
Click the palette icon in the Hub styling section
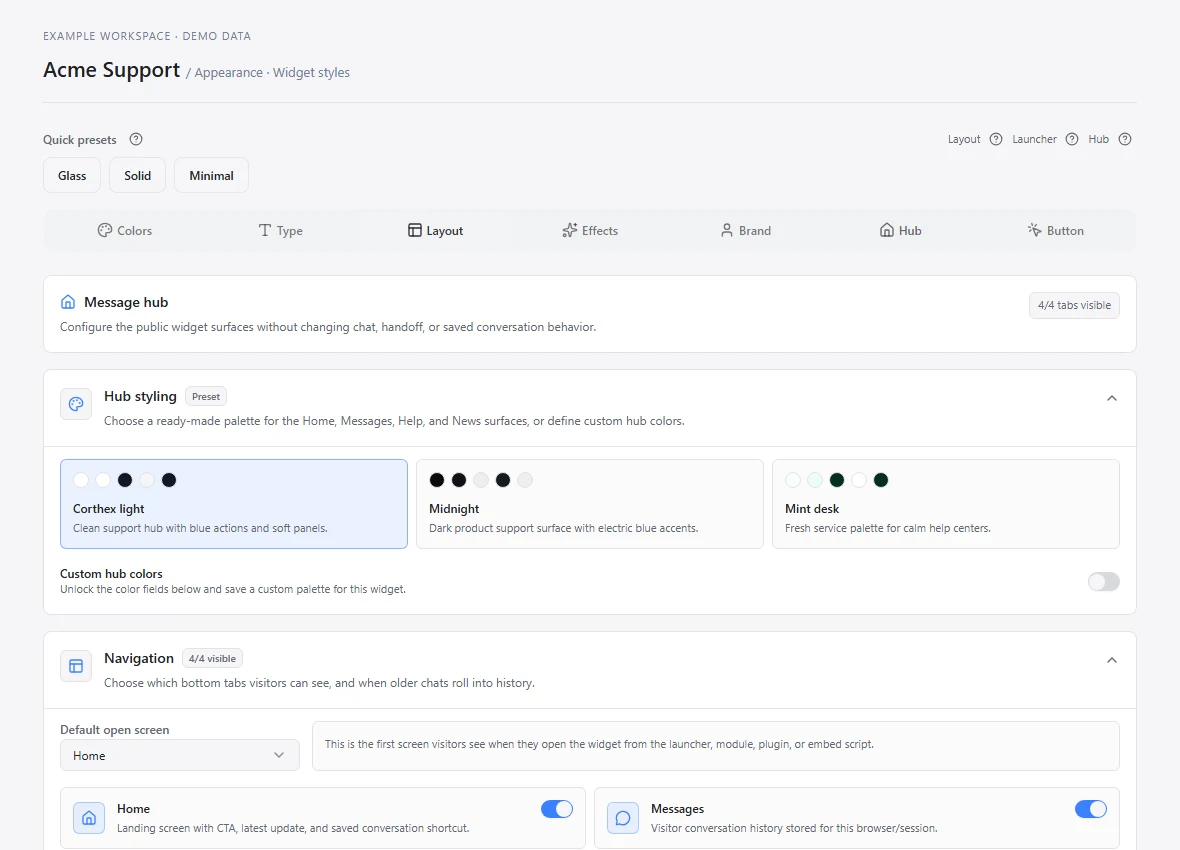click(76, 404)
